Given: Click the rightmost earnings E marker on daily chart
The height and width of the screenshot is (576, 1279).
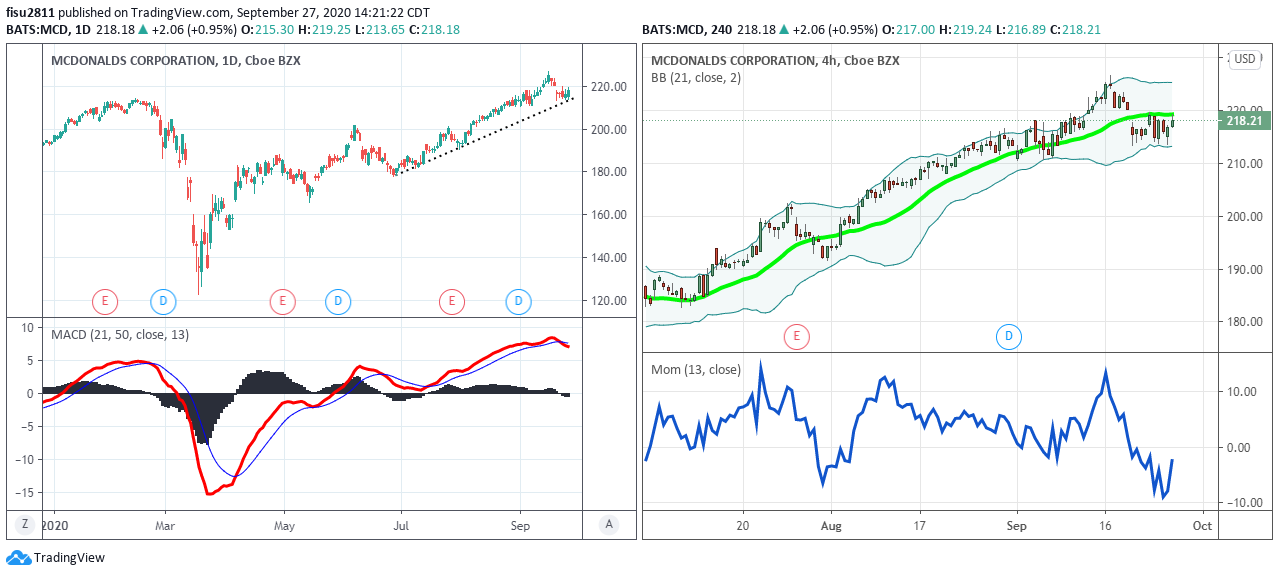Looking at the screenshot, I should click(x=452, y=300).
